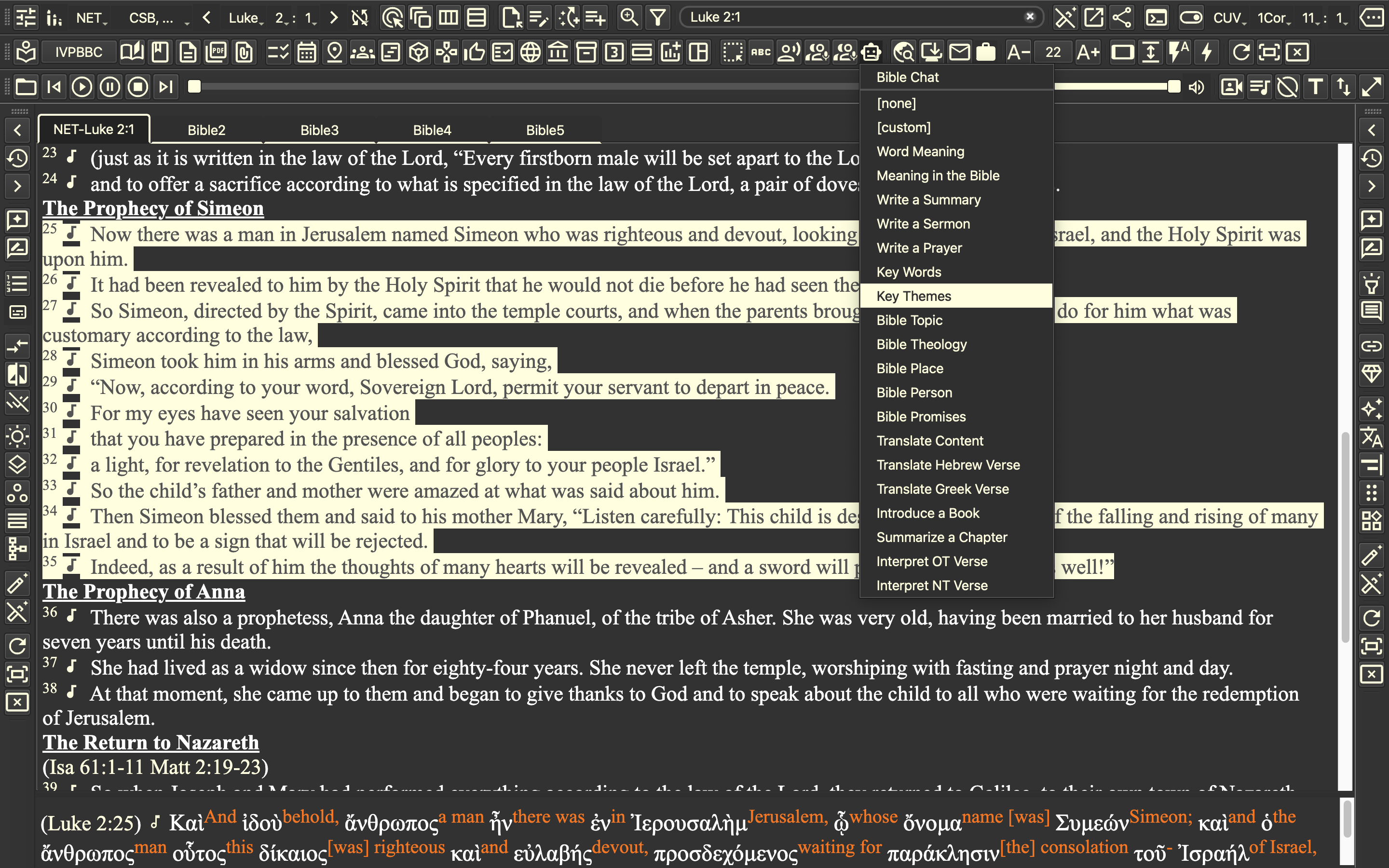Switch to the Bible4 tab
The image size is (1389, 868).
[432, 130]
